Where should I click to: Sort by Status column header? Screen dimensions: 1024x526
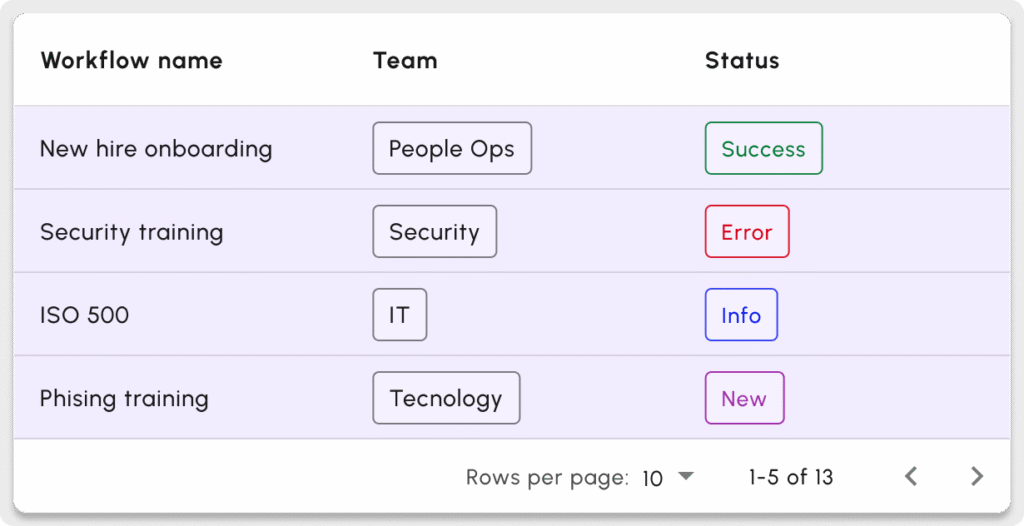pyautogui.click(x=742, y=60)
